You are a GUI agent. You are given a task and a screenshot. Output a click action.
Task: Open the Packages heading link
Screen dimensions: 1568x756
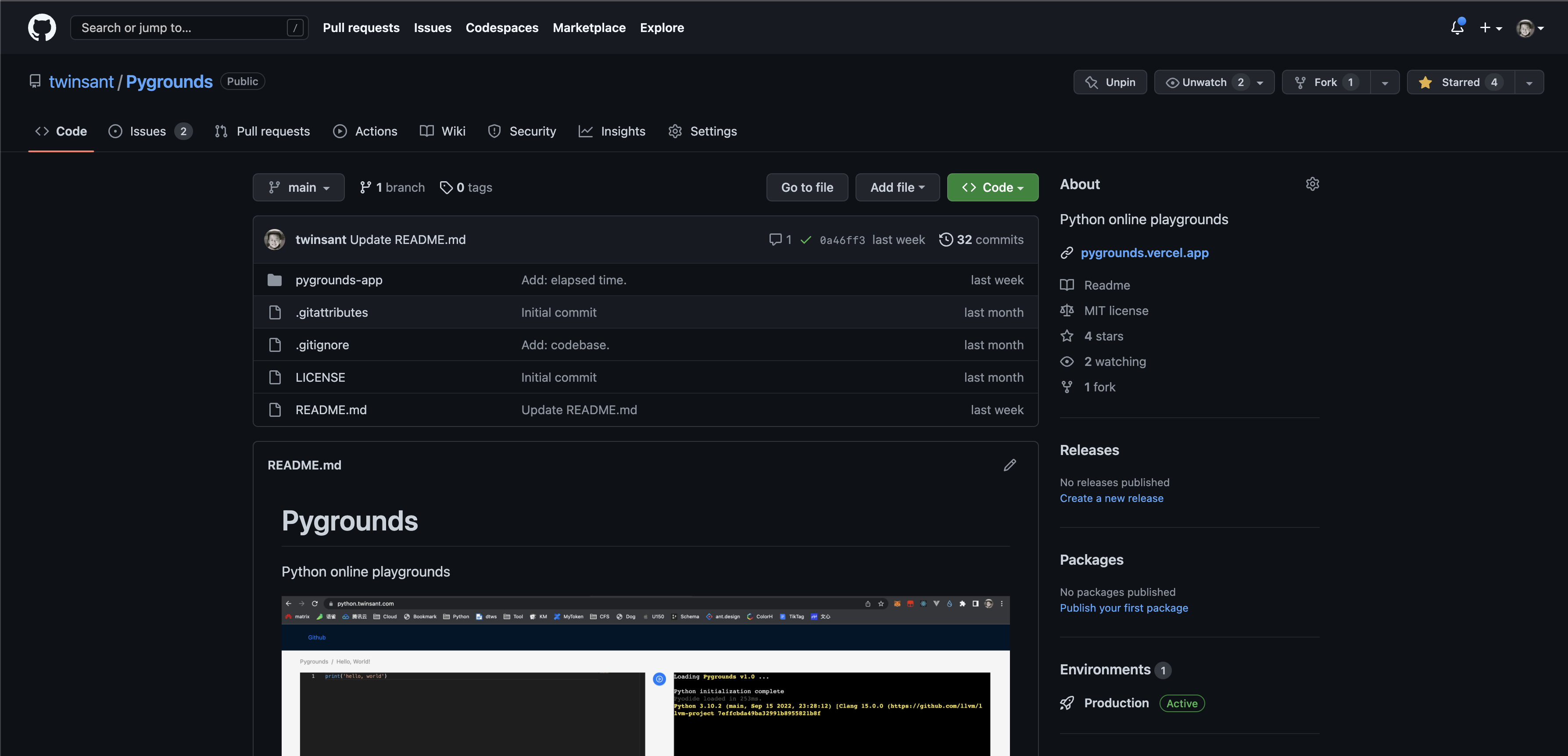[x=1092, y=559]
